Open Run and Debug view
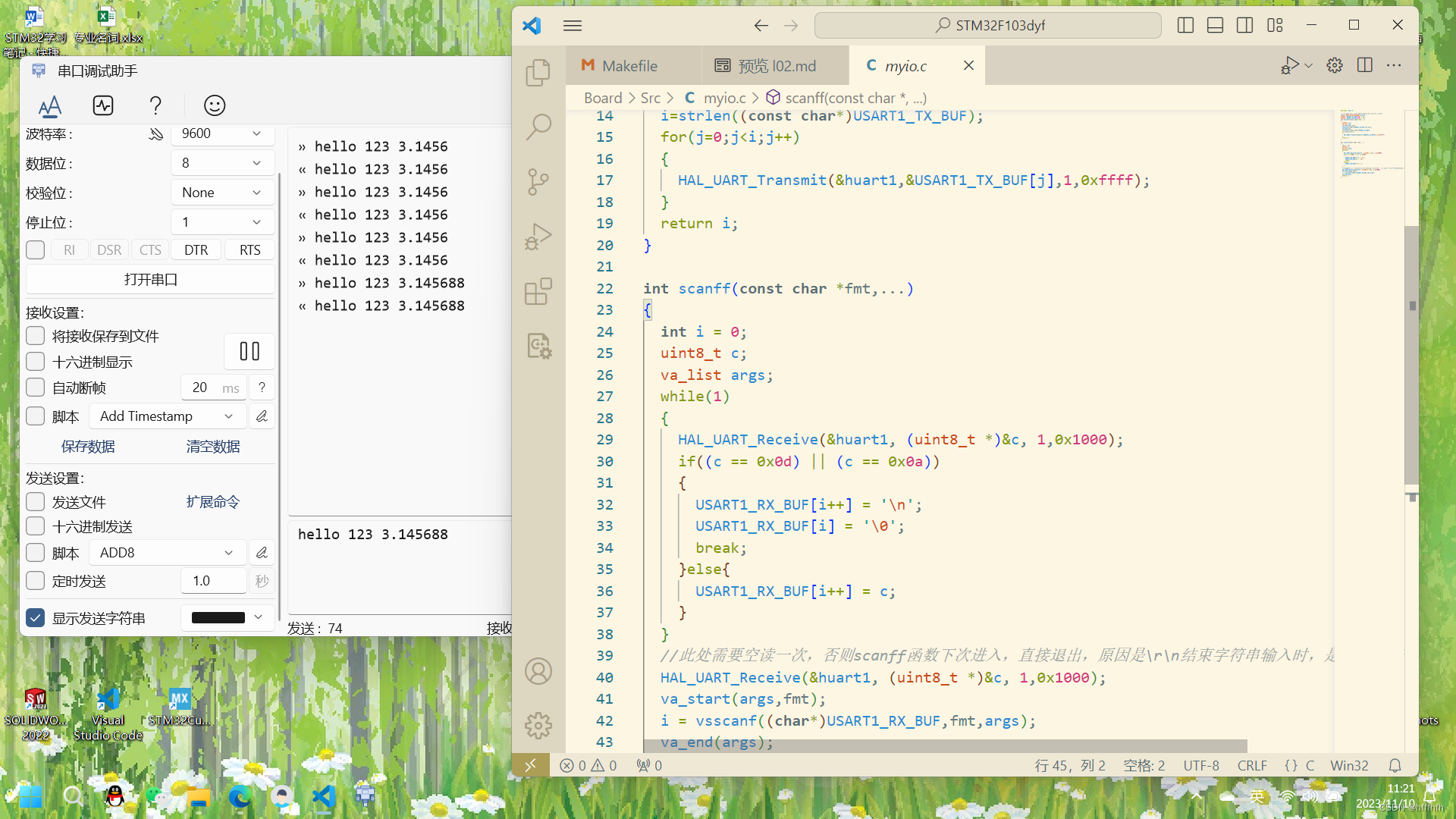The image size is (1456, 819). coord(538,237)
